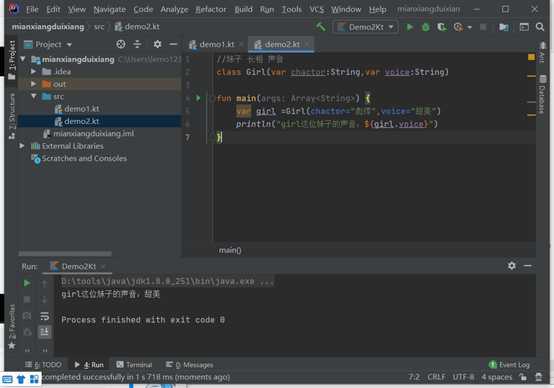Click the yellow inspection indicator in editor
This screenshot has height=388, width=554.
point(531,57)
